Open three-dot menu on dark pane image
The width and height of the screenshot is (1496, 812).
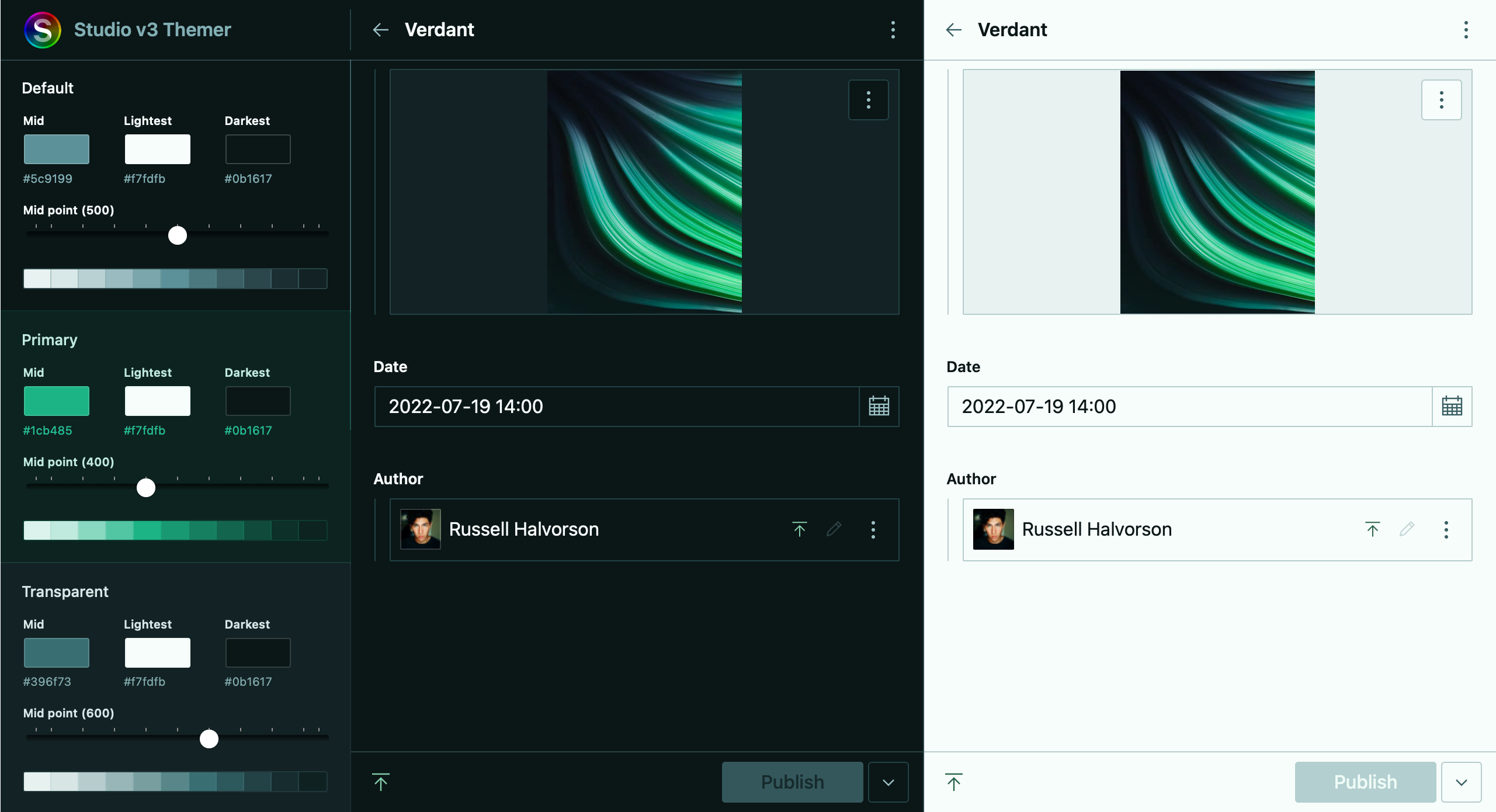coord(869,100)
